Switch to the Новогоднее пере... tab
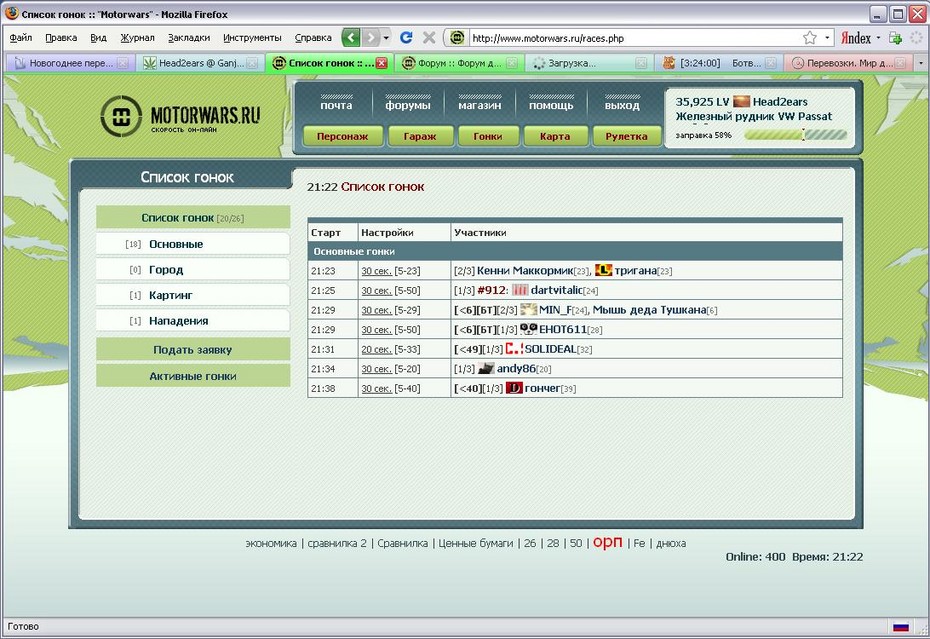930x639 pixels. [70, 63]
